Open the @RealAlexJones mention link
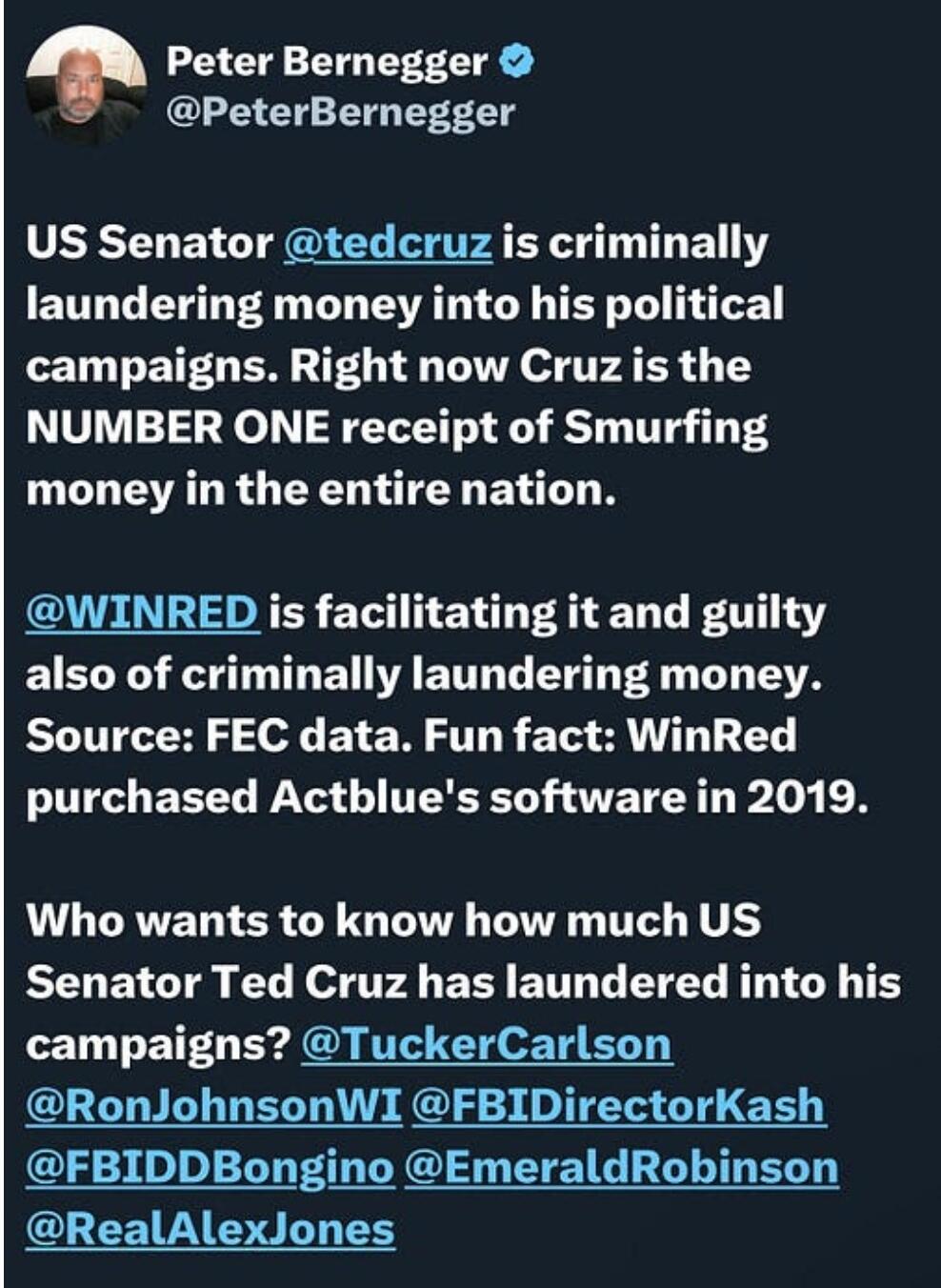The image size is (941, 1288). 210,1230
